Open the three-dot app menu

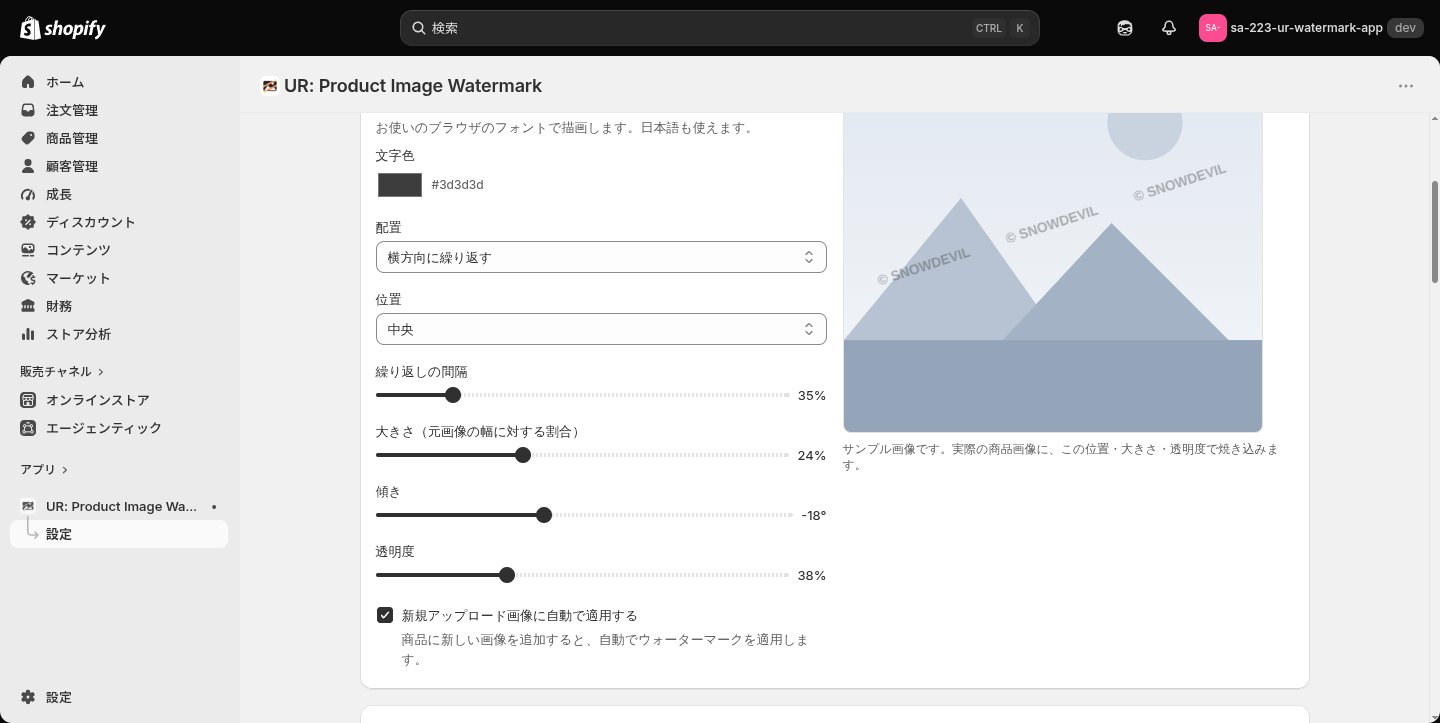point(1406,86)
